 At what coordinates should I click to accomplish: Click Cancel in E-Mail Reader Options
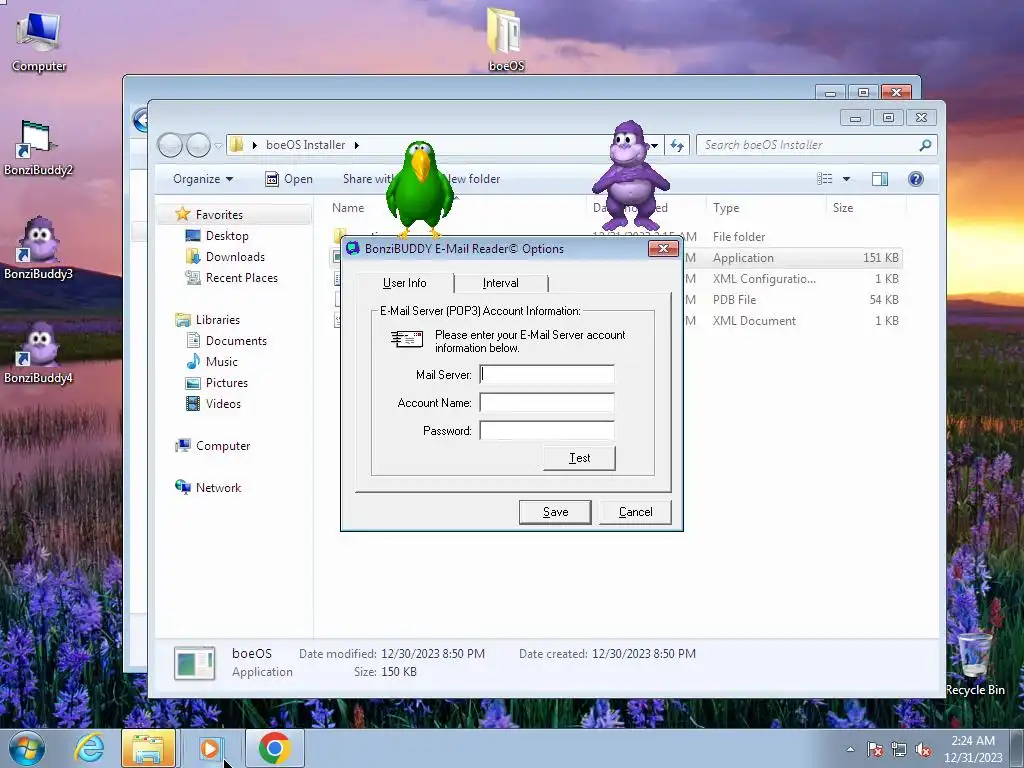(635, 512)
